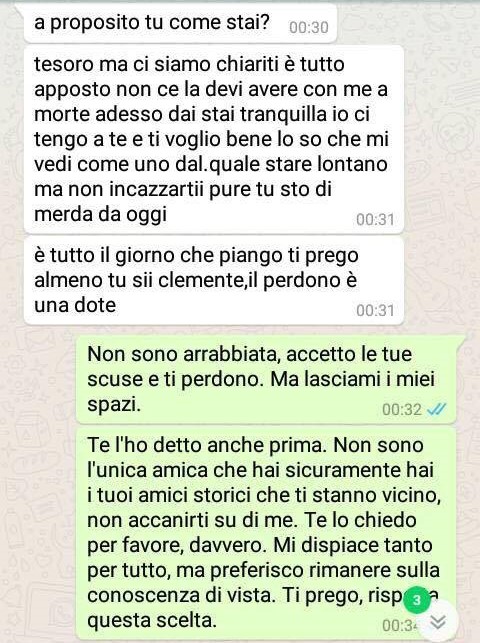Tap the 00:31 timestamp under 'merda da oggi'
The height and width of the screenshot is (643, 480).
(x=375, y=219)
